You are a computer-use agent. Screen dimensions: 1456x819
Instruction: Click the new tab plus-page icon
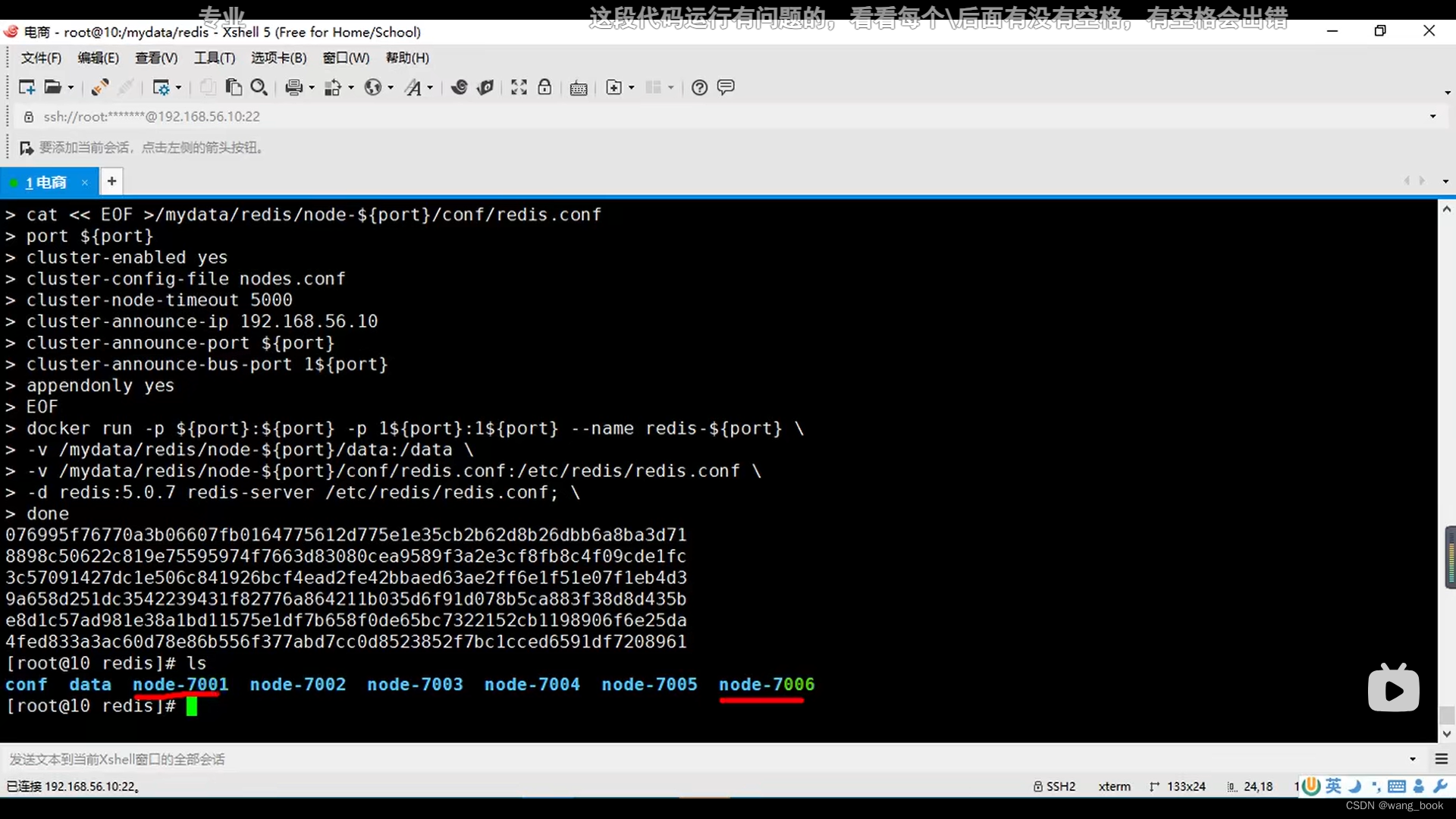[614, 88]
